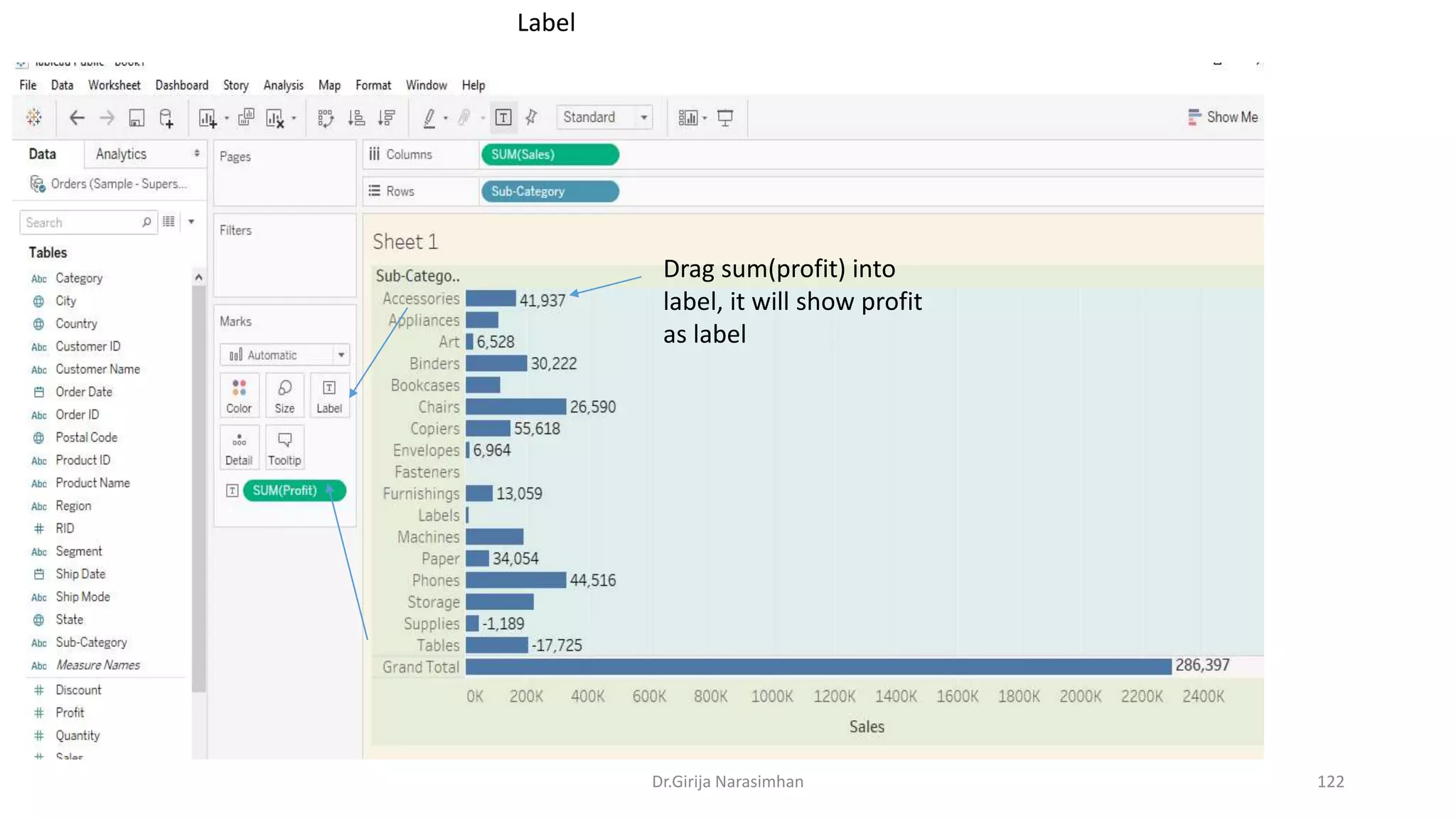This screenshot has width=1456, height=819.
Task: Click the Color marks card button
Action: point(239,396)
